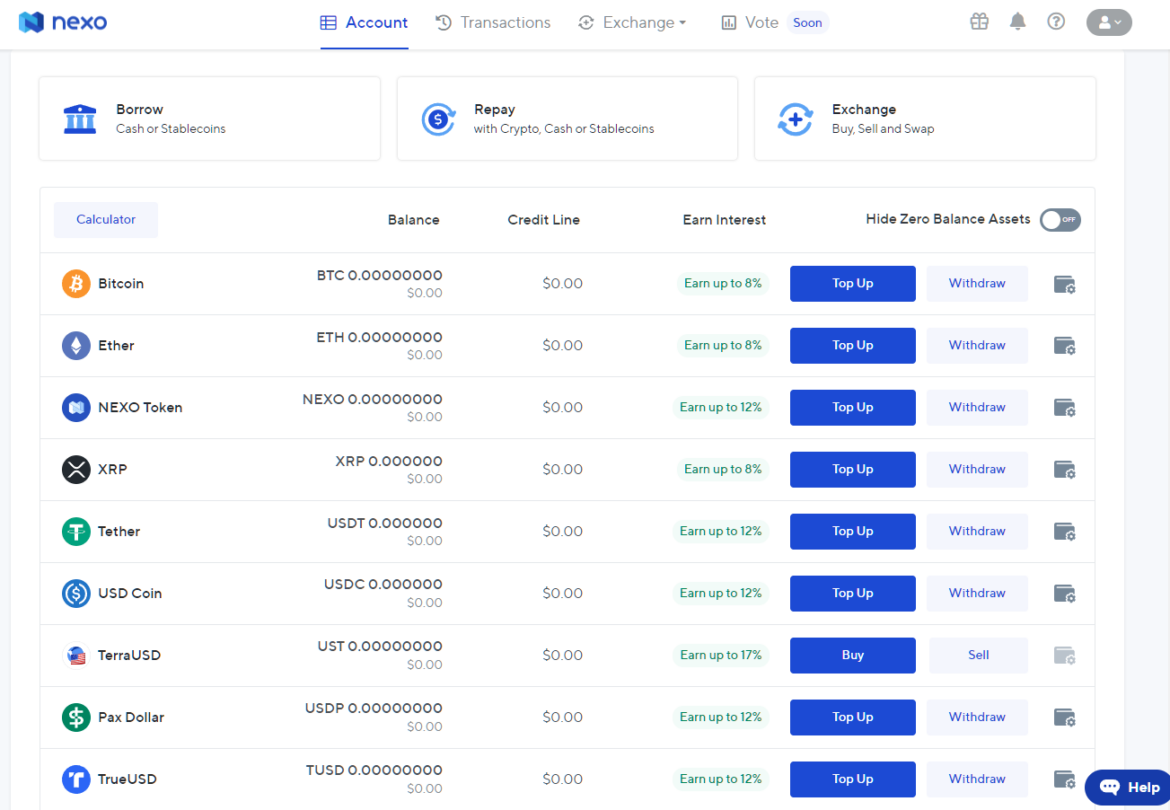Check notifications via the bell icon
The height and width of the screenshot is (810, 1170).
1018,21
